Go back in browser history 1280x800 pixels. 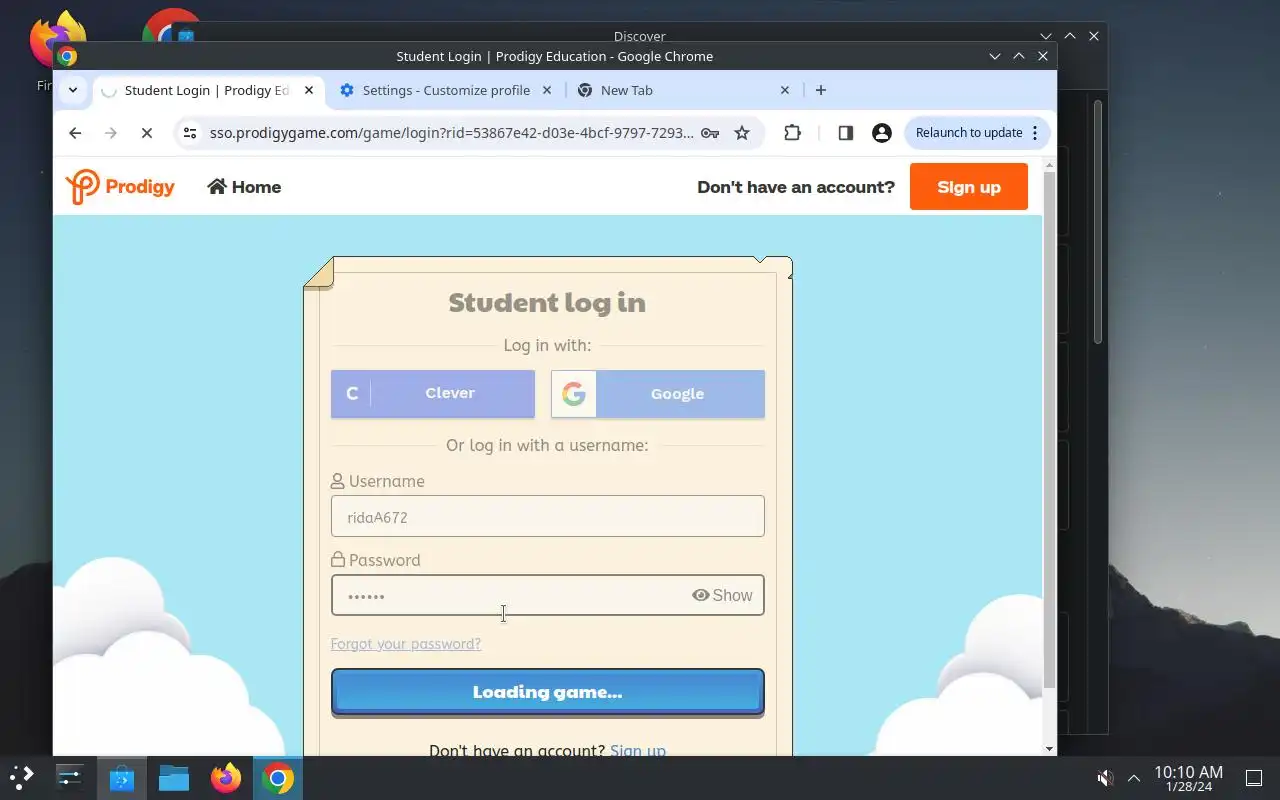75,133
